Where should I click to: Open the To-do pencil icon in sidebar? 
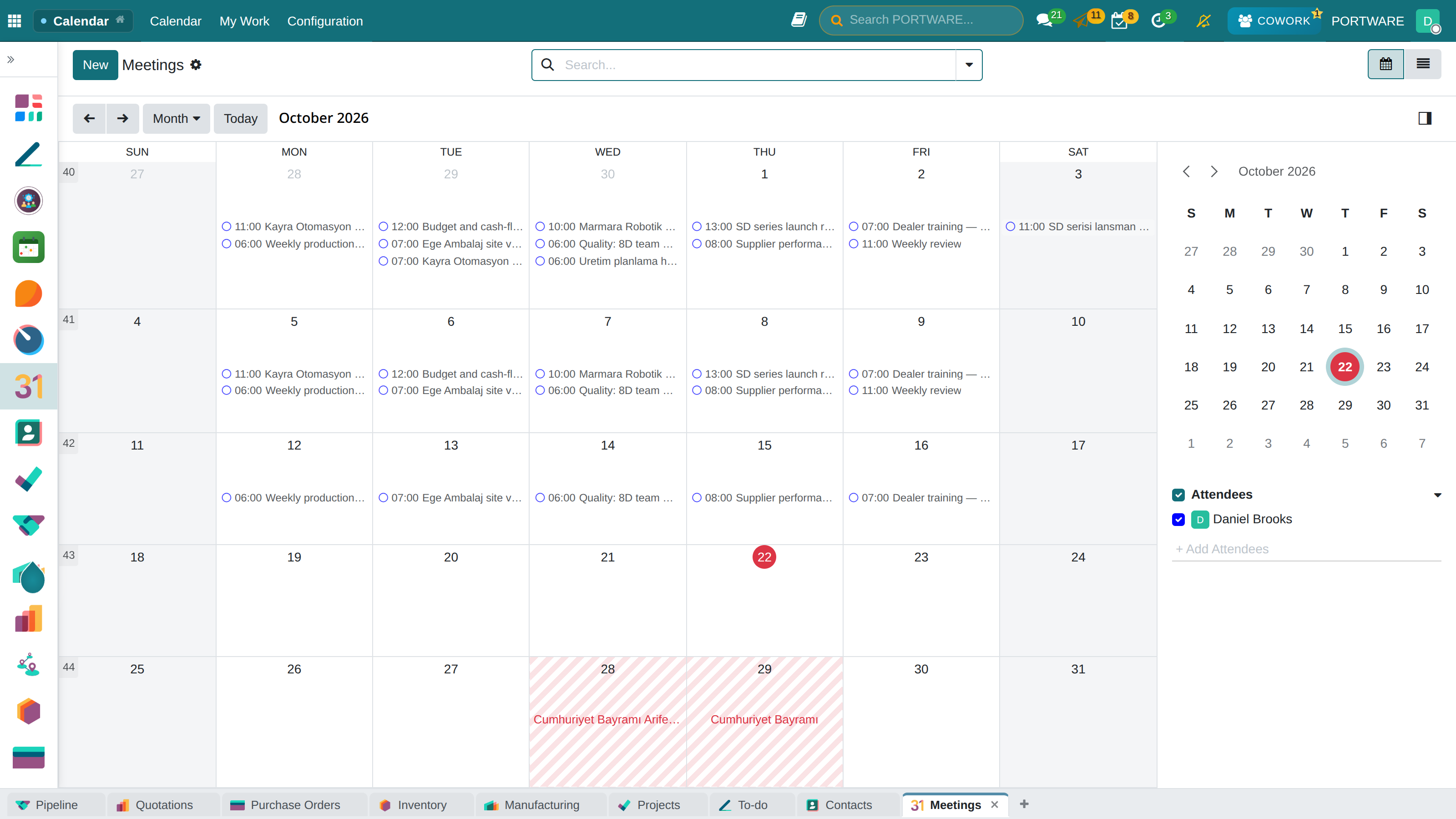tap(28, 154)
